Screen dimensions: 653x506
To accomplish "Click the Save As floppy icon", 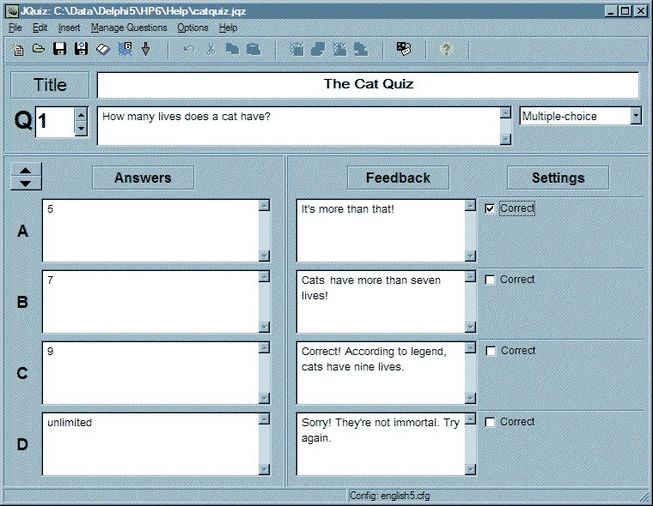I will (x=81, y=49).
